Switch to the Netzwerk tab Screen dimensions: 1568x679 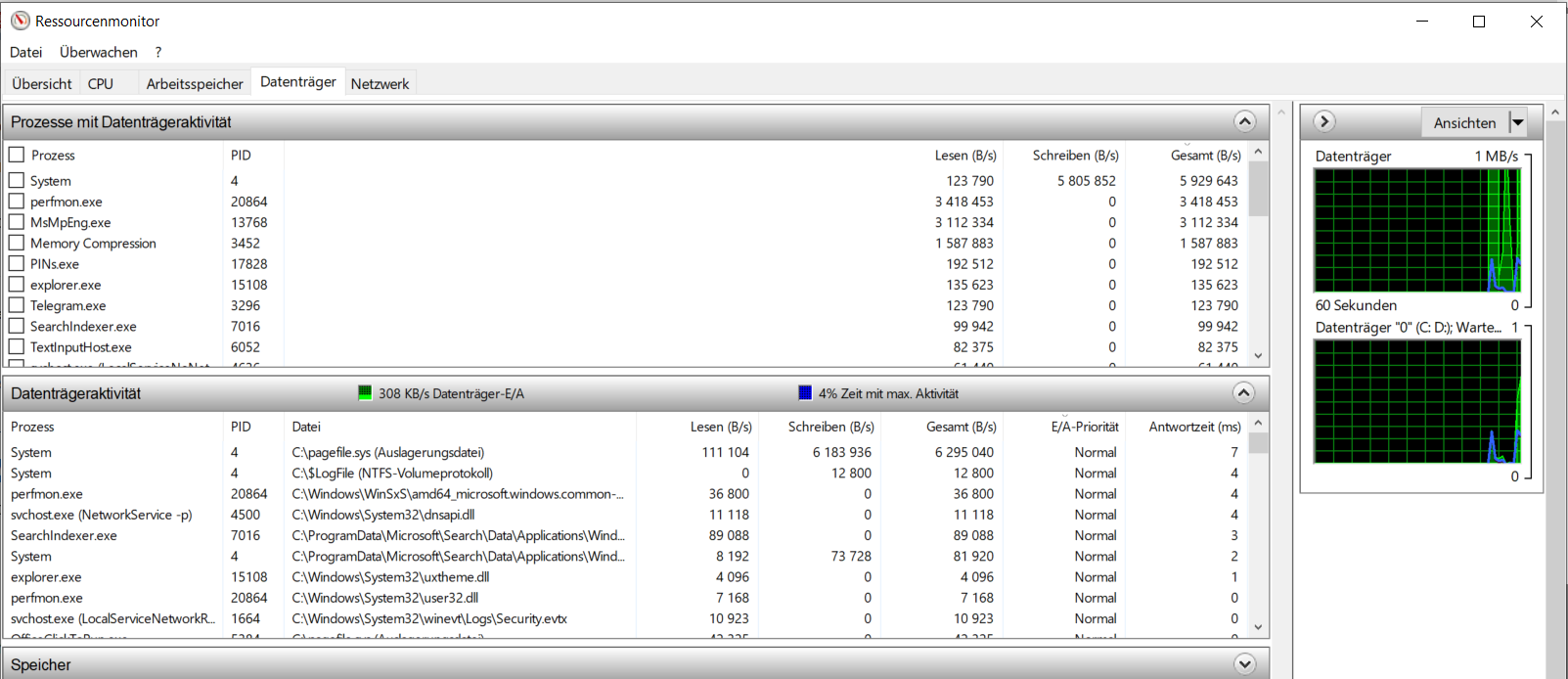click(380, 83)
